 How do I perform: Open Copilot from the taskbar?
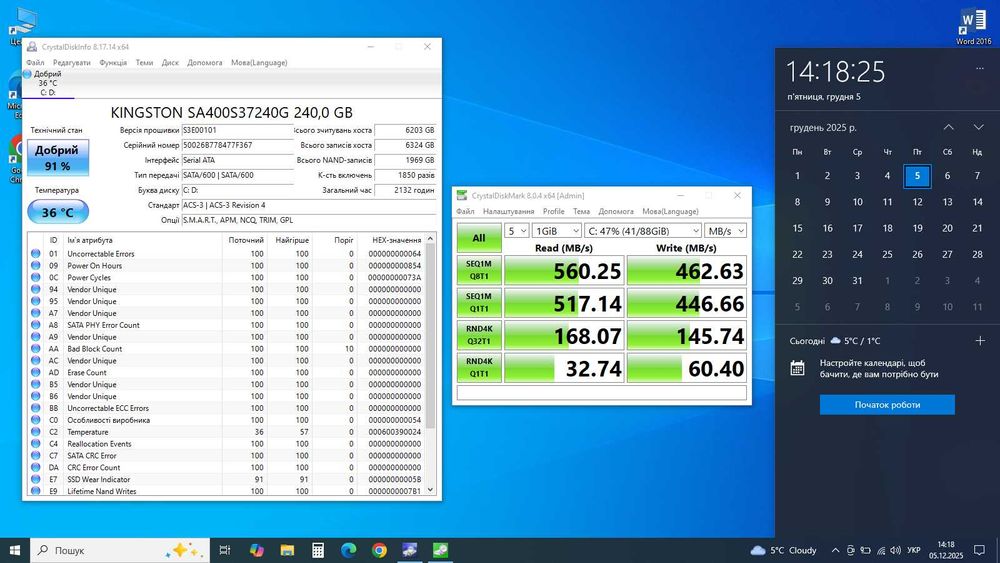256,550
